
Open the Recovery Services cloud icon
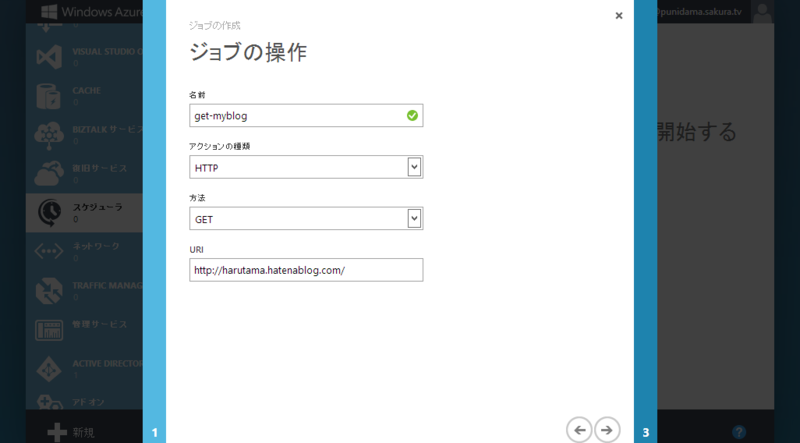coord(49,174)
